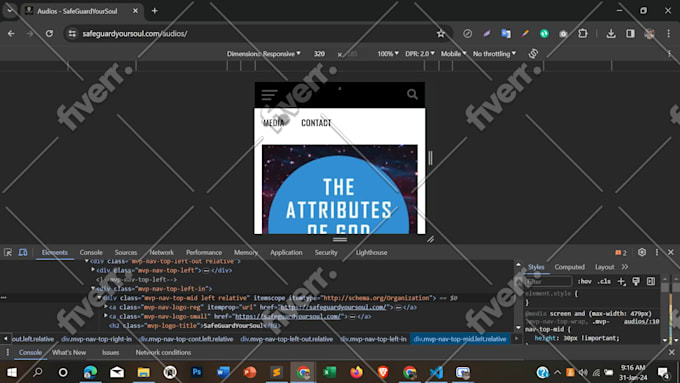Select div.mvp-nav-top-right-in breadcrumb
The height and width of the screenshot is (383, 680).
point(96,339)
